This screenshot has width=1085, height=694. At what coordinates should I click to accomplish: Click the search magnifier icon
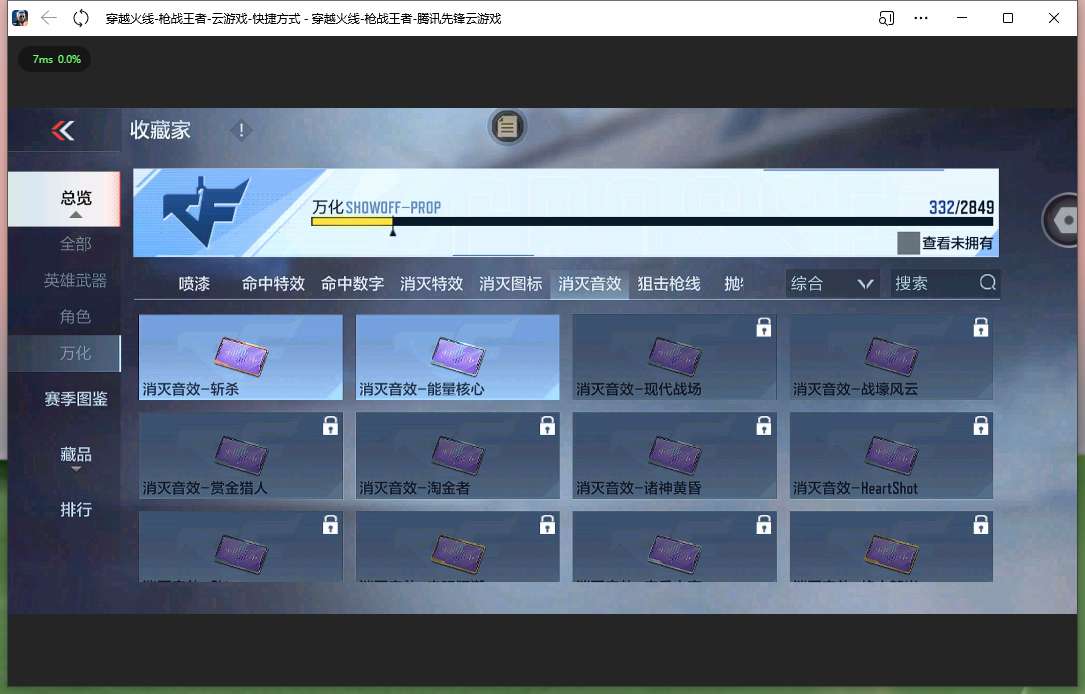tap(987, 282)
